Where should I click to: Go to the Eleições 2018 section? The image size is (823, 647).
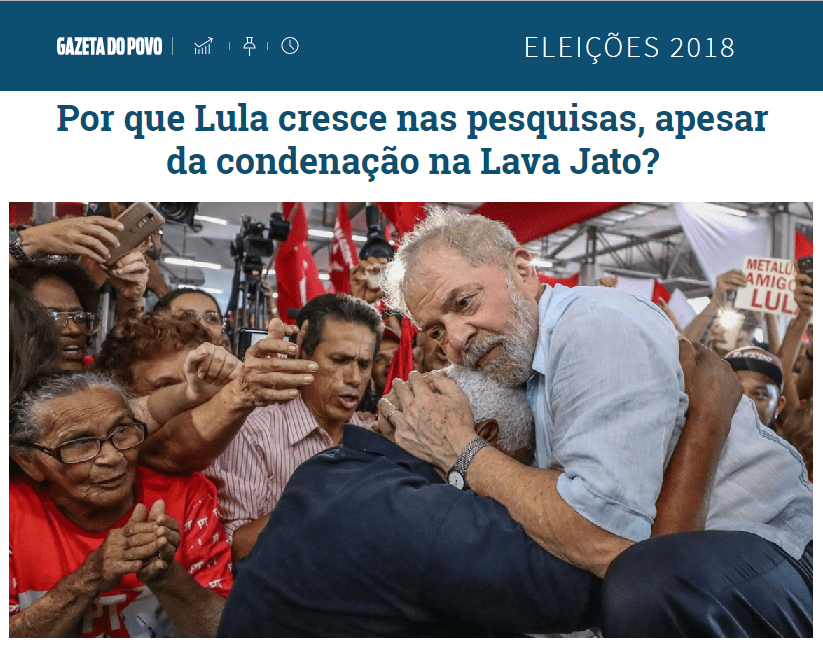[x=629, y=47]
